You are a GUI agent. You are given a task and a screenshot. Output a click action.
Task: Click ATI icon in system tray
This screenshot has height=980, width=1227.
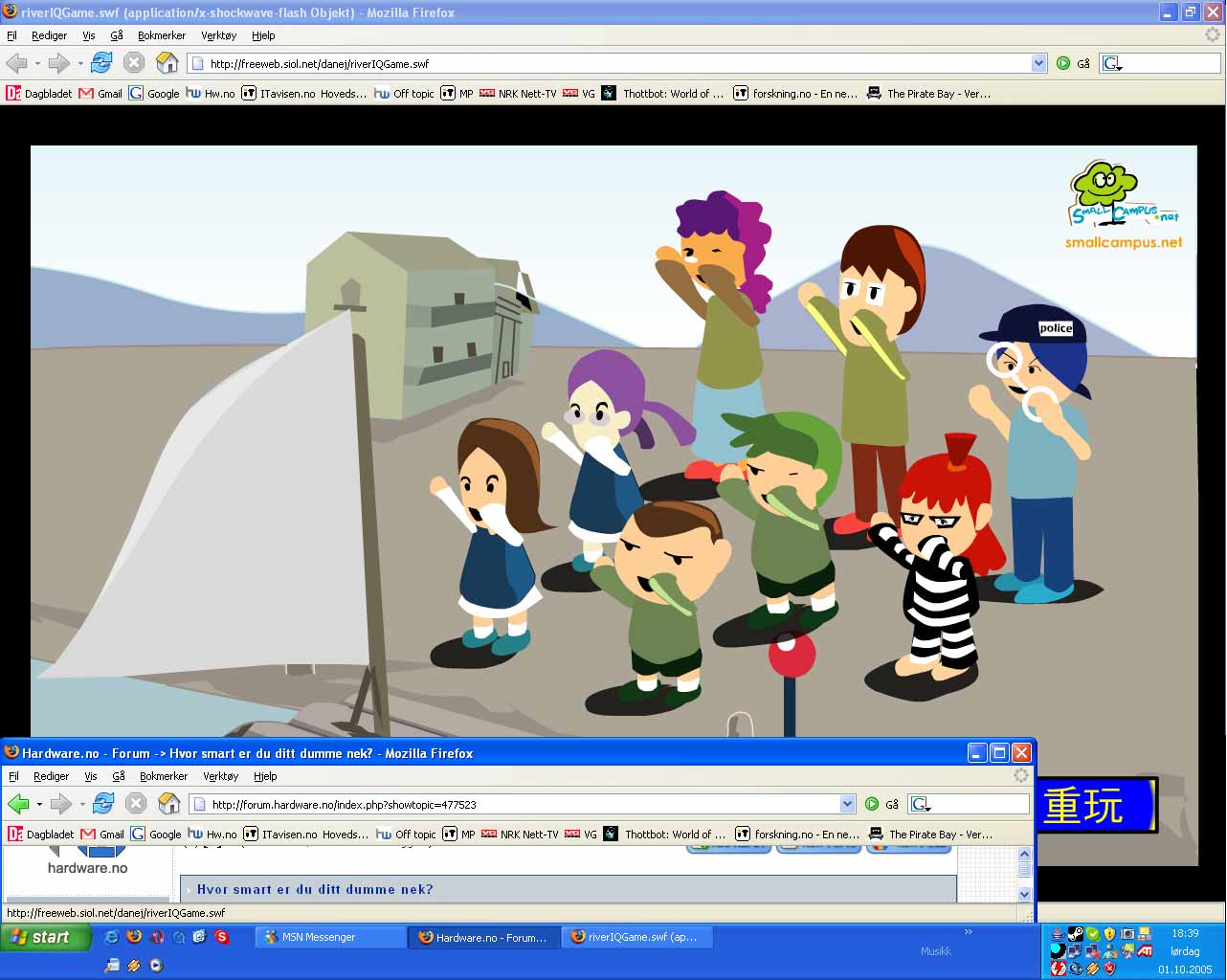pos(1144,950)
